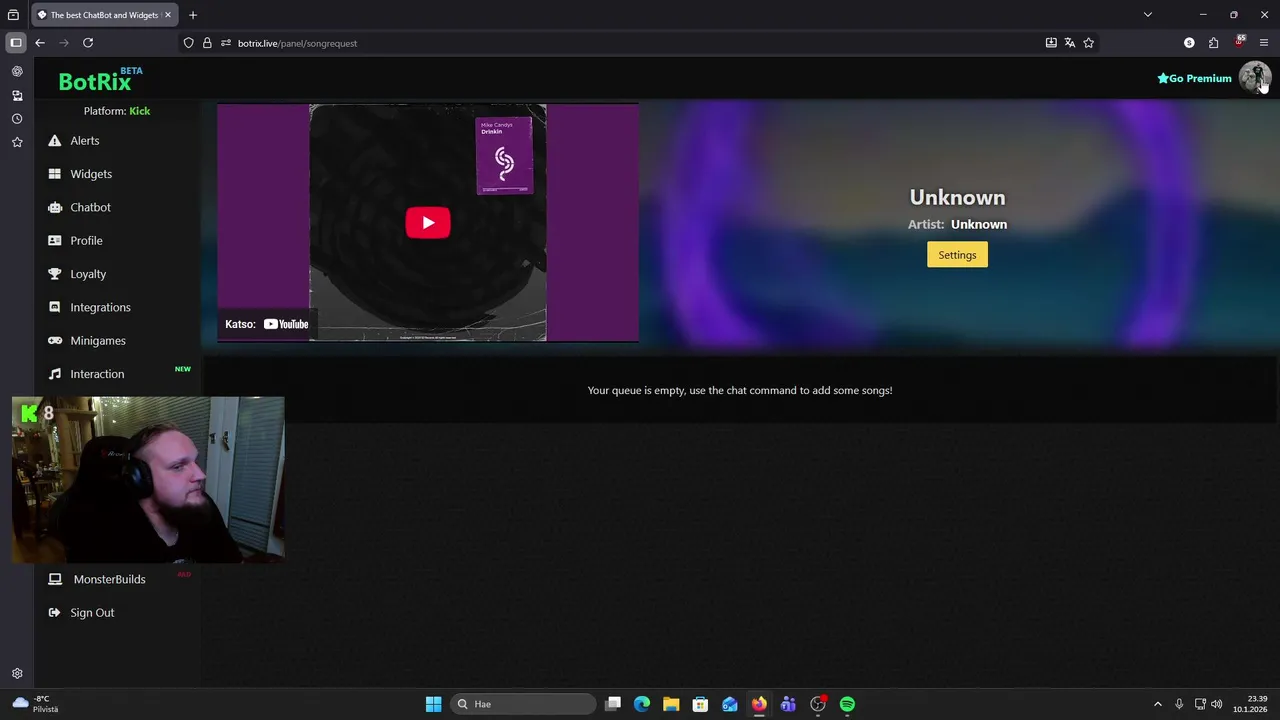This screenshot has height=720, width=1280.
Task: Open Spotify from the taskbar
Action: (847, 704)
